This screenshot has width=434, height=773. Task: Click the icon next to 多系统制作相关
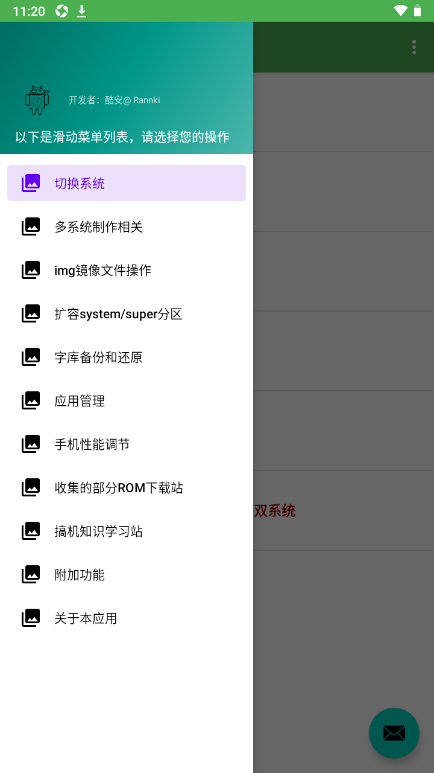pos(31,226)
